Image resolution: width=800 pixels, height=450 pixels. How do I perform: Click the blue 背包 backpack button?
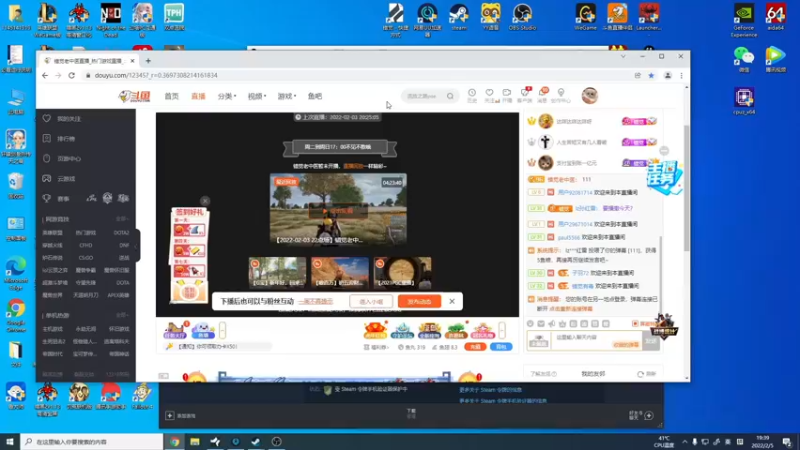pos(501,347)
